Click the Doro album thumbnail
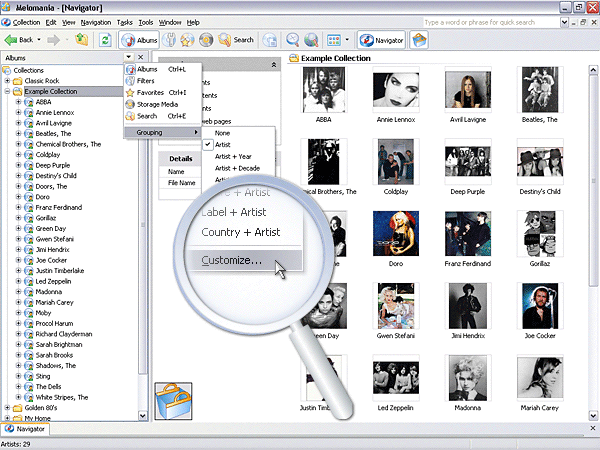This screenshot has width=600, height=450. pos(396,234)
